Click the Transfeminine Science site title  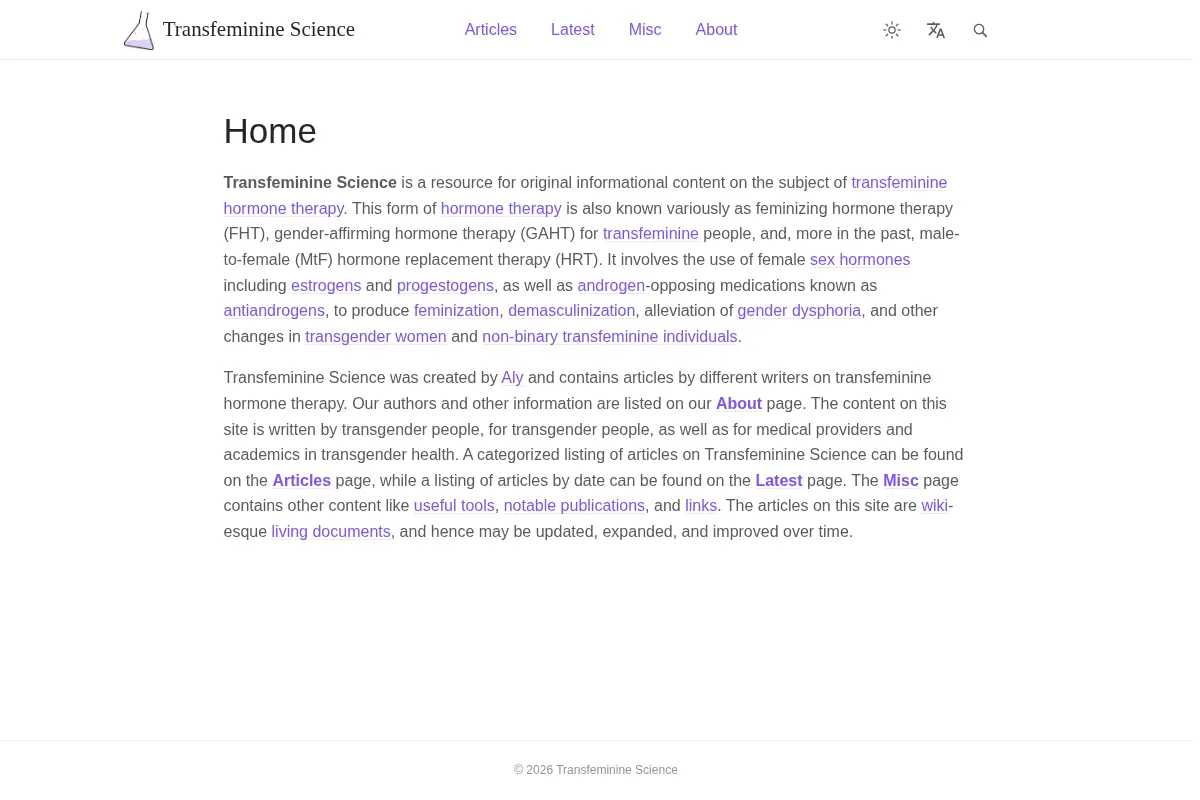pos(259,30)
